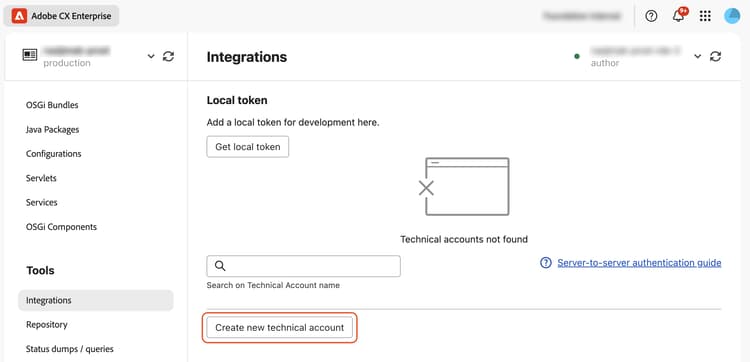Click the search magnifier icon
Viewport: 750px width, 362px height.
tap(220, 266)
